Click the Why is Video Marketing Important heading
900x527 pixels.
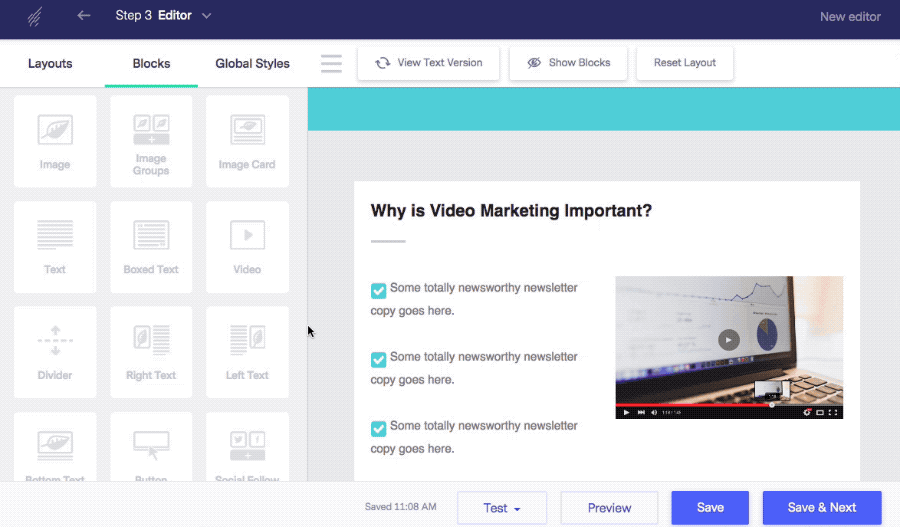click(x=511, y=211)
